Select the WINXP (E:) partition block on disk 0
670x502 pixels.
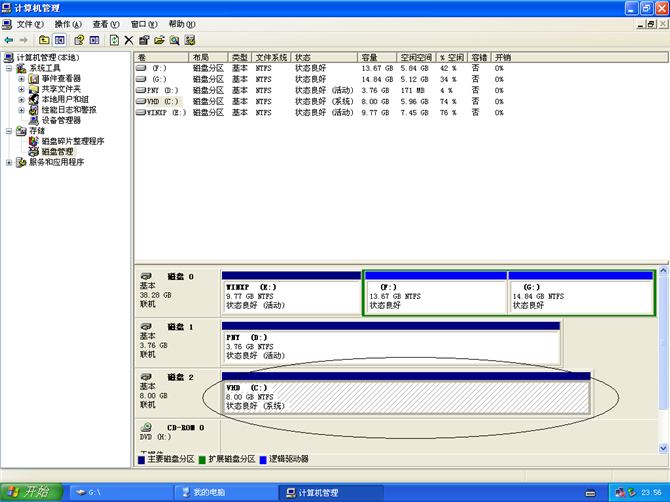coord(291,297)
